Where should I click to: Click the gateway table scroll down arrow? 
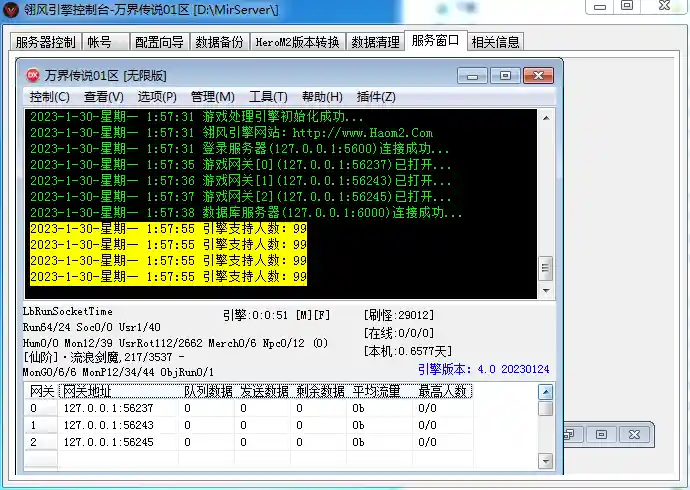tap(546, 461)
